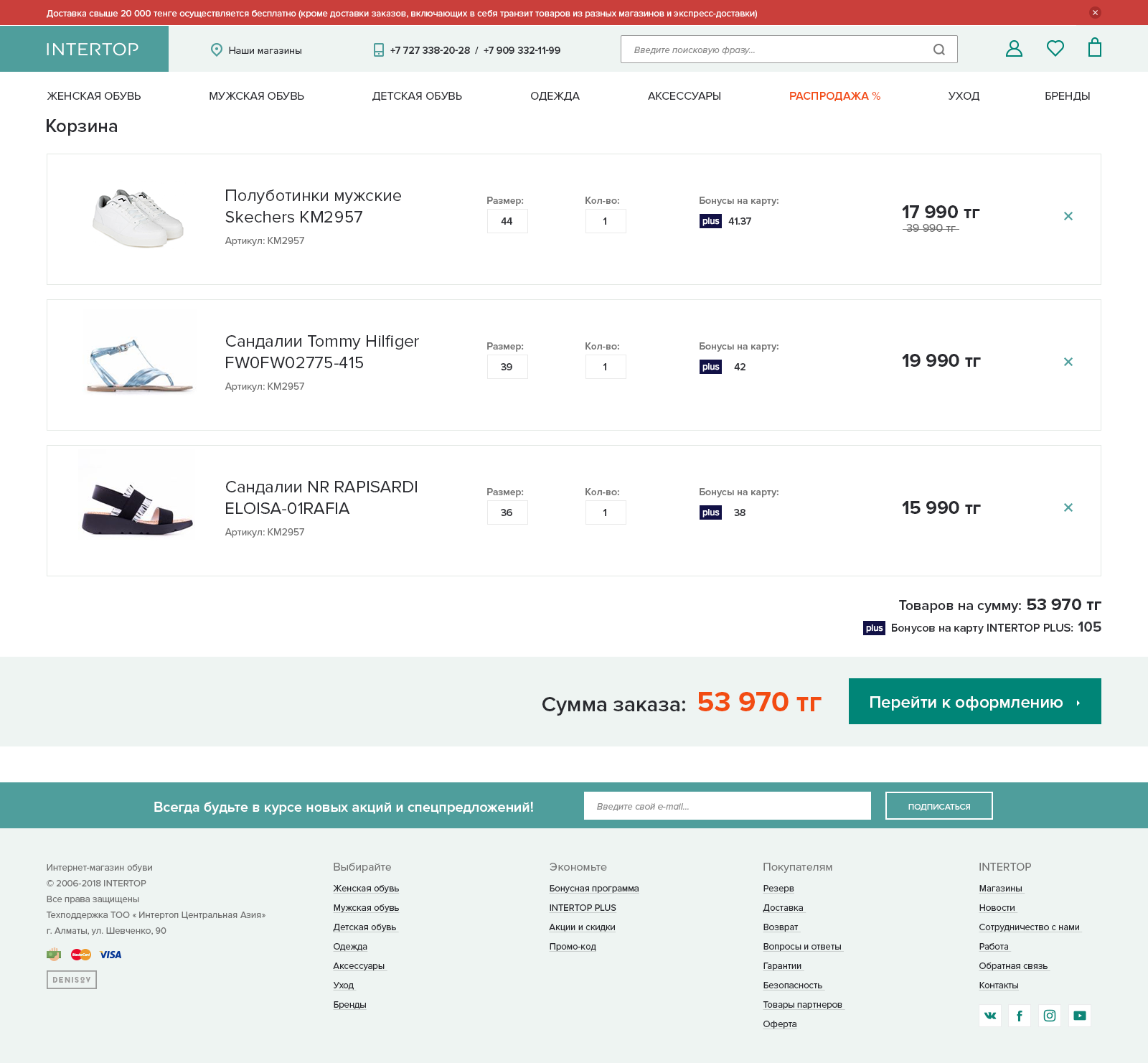This screenshot has height=1063, width=1148.
Task: Open footer link Контакты
Action: 999,985
